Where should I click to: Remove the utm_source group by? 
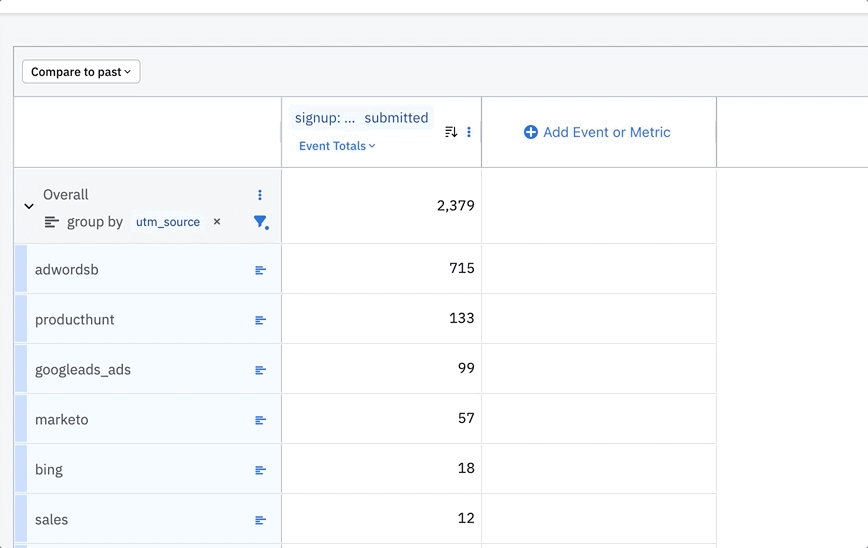pyautogui.click(x=217, y=221)
